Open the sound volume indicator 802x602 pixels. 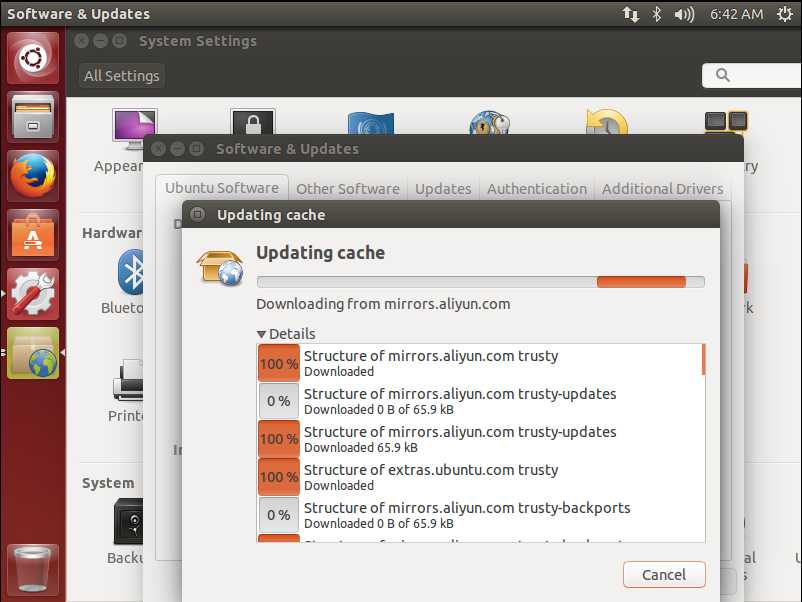(x=684, y=14)
